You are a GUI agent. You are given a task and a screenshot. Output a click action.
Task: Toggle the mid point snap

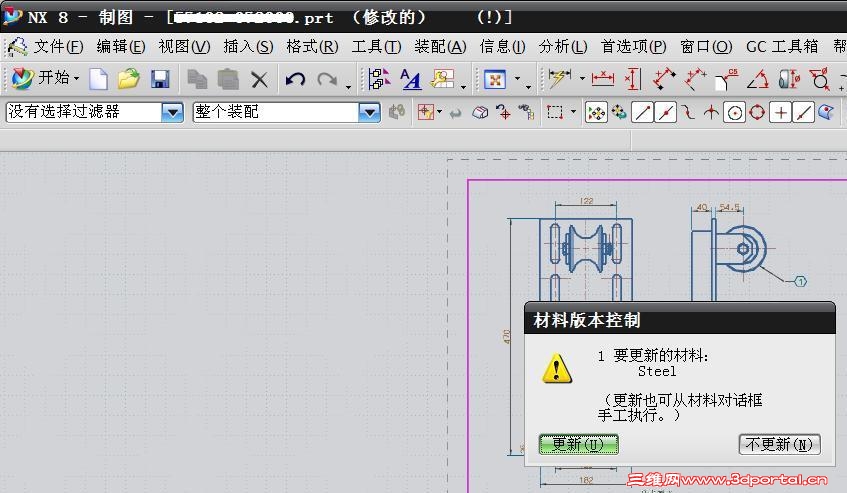(x=666, y=113)
